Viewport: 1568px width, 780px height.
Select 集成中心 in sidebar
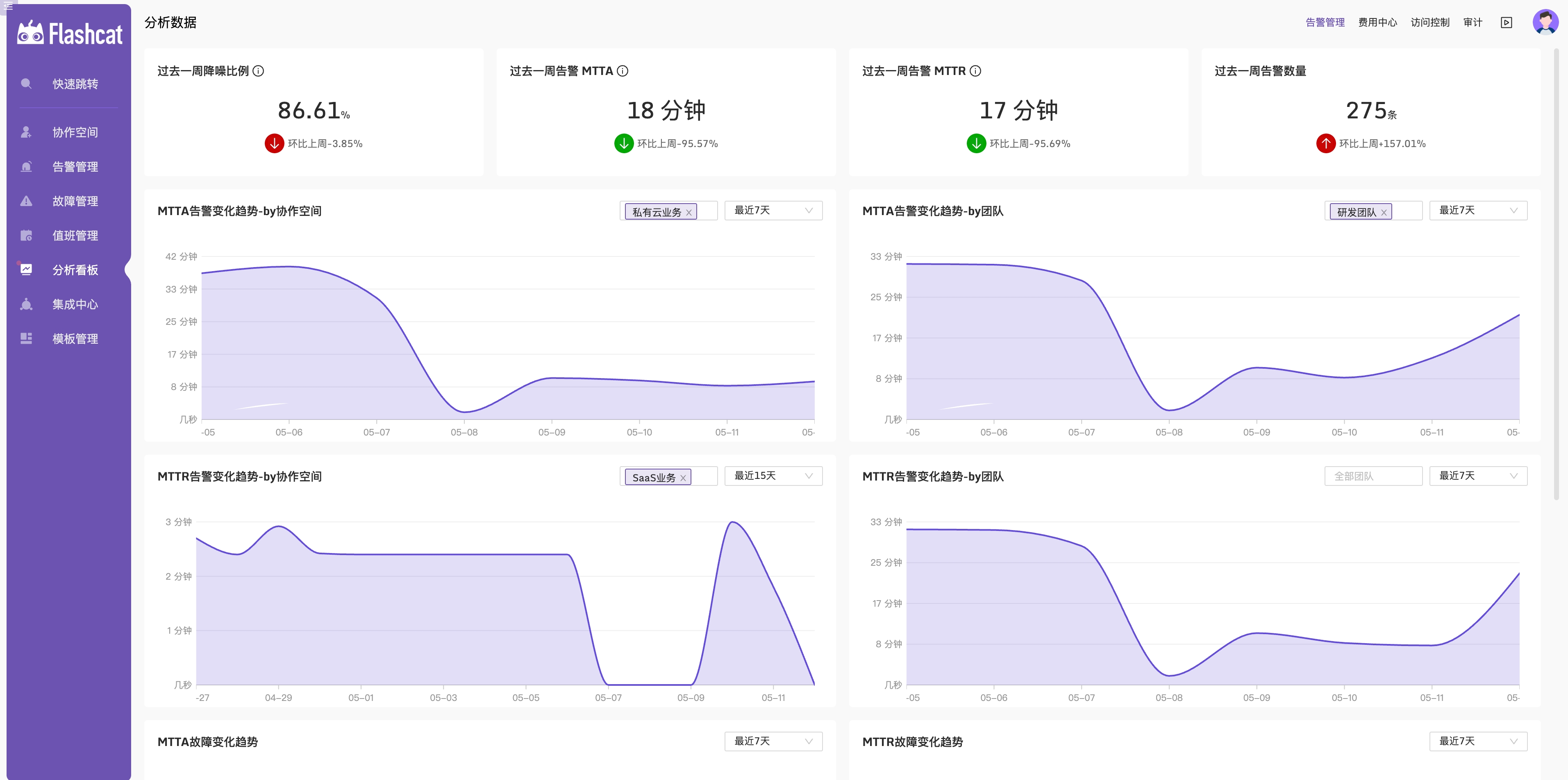[x=75, y=304]
